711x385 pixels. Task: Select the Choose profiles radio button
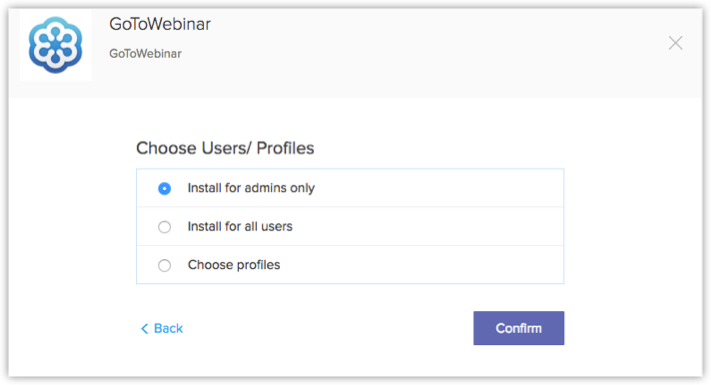[165, 265]
